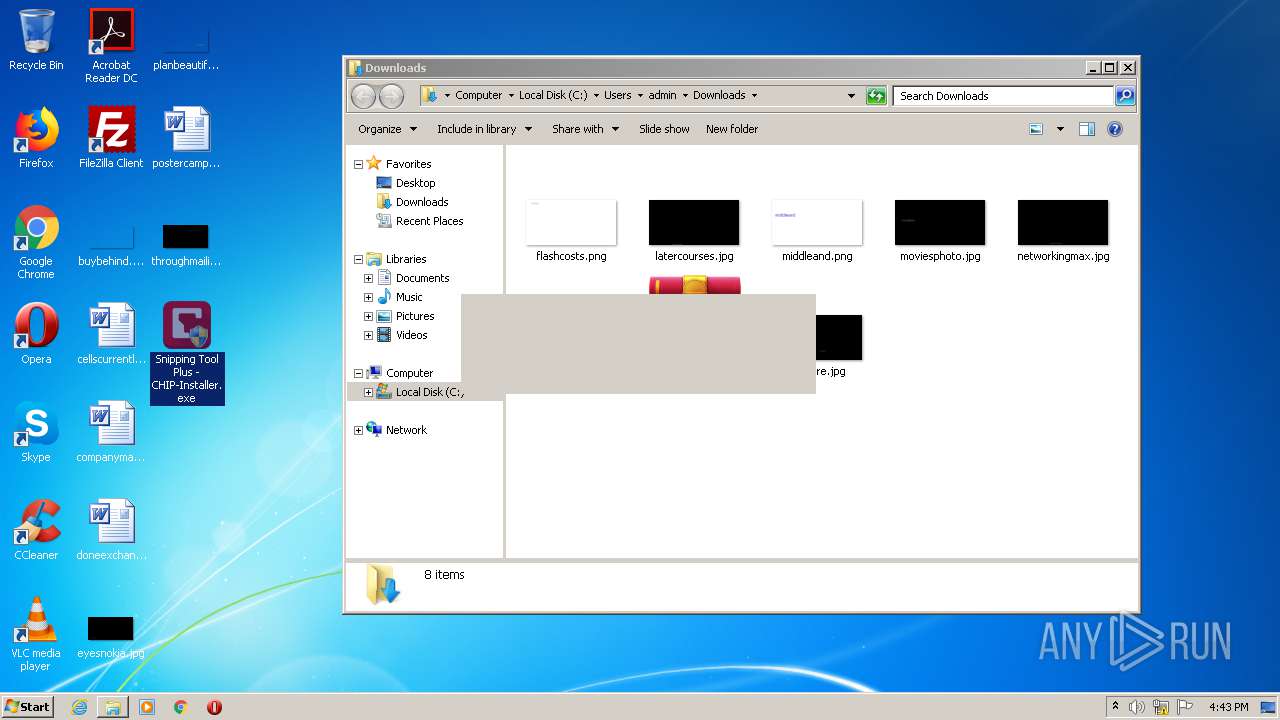Select the networkingmax.jpg thumbnail
Image resolution: width=1280 pixels, height=720 pixels.
click(1063, 230)
